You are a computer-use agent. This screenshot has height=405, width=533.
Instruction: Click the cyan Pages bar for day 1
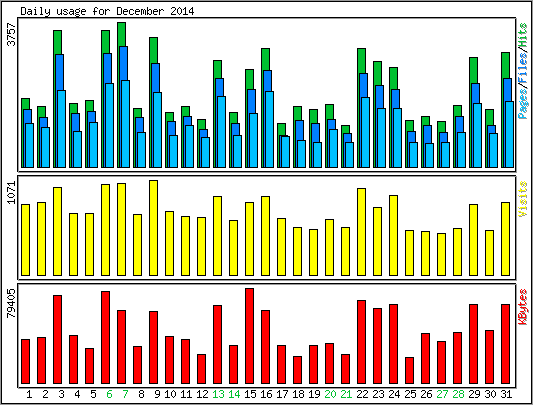30,146
